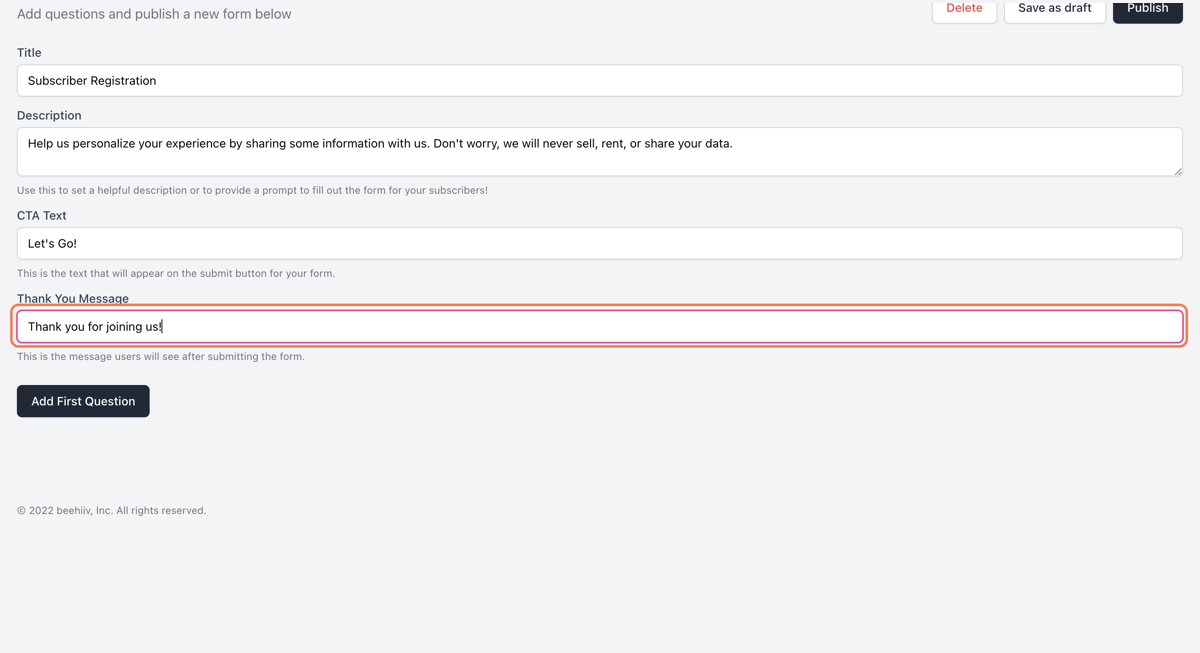Viewport: 1200px width, 653px height.
Task: Click helper text about submitting the form
Action: click(x=161, y=356)
